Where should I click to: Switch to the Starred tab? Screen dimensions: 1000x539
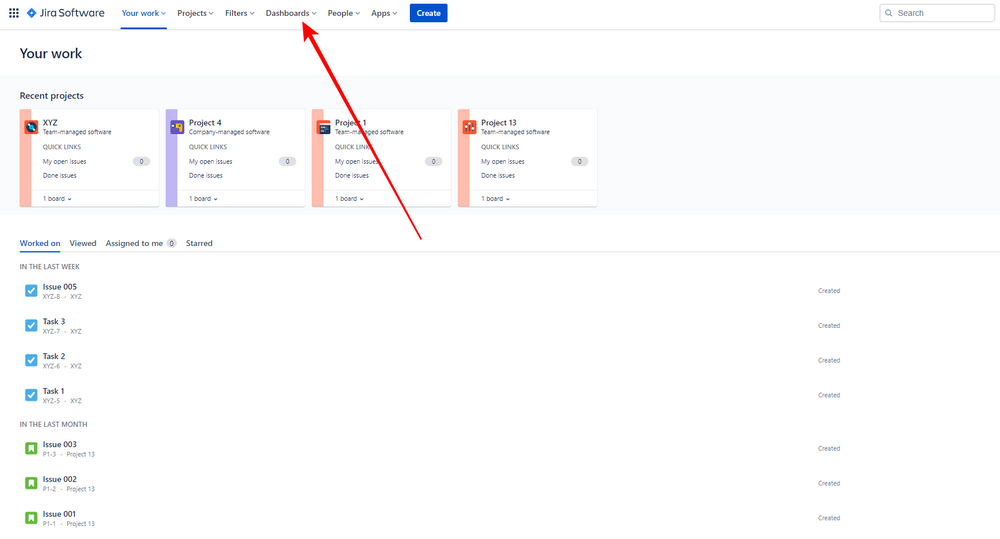pyautogui.click(x=199, y=243)
